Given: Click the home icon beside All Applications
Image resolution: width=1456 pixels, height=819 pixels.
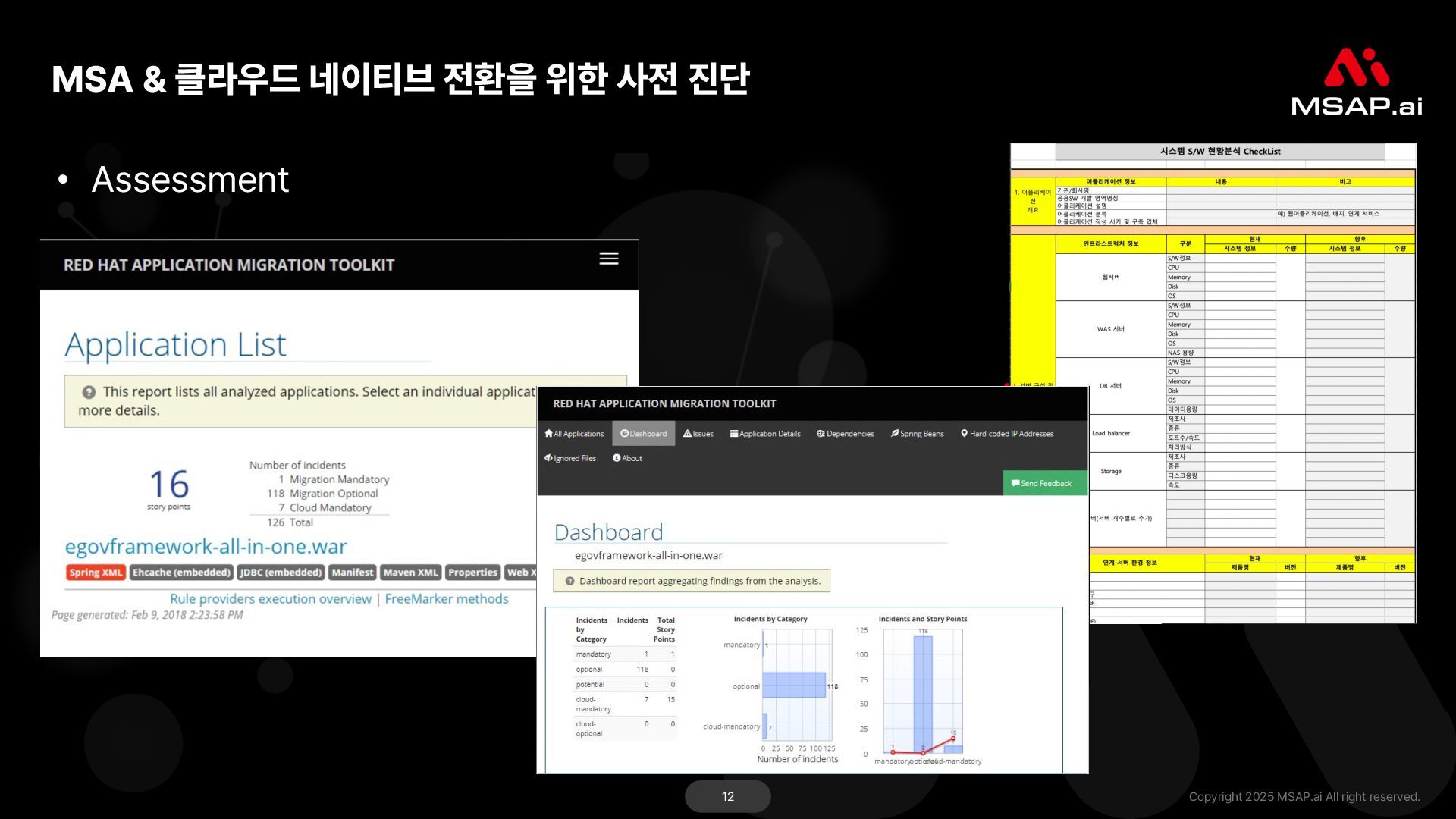Looking at the screenshot, I should (x=548, y=434).
